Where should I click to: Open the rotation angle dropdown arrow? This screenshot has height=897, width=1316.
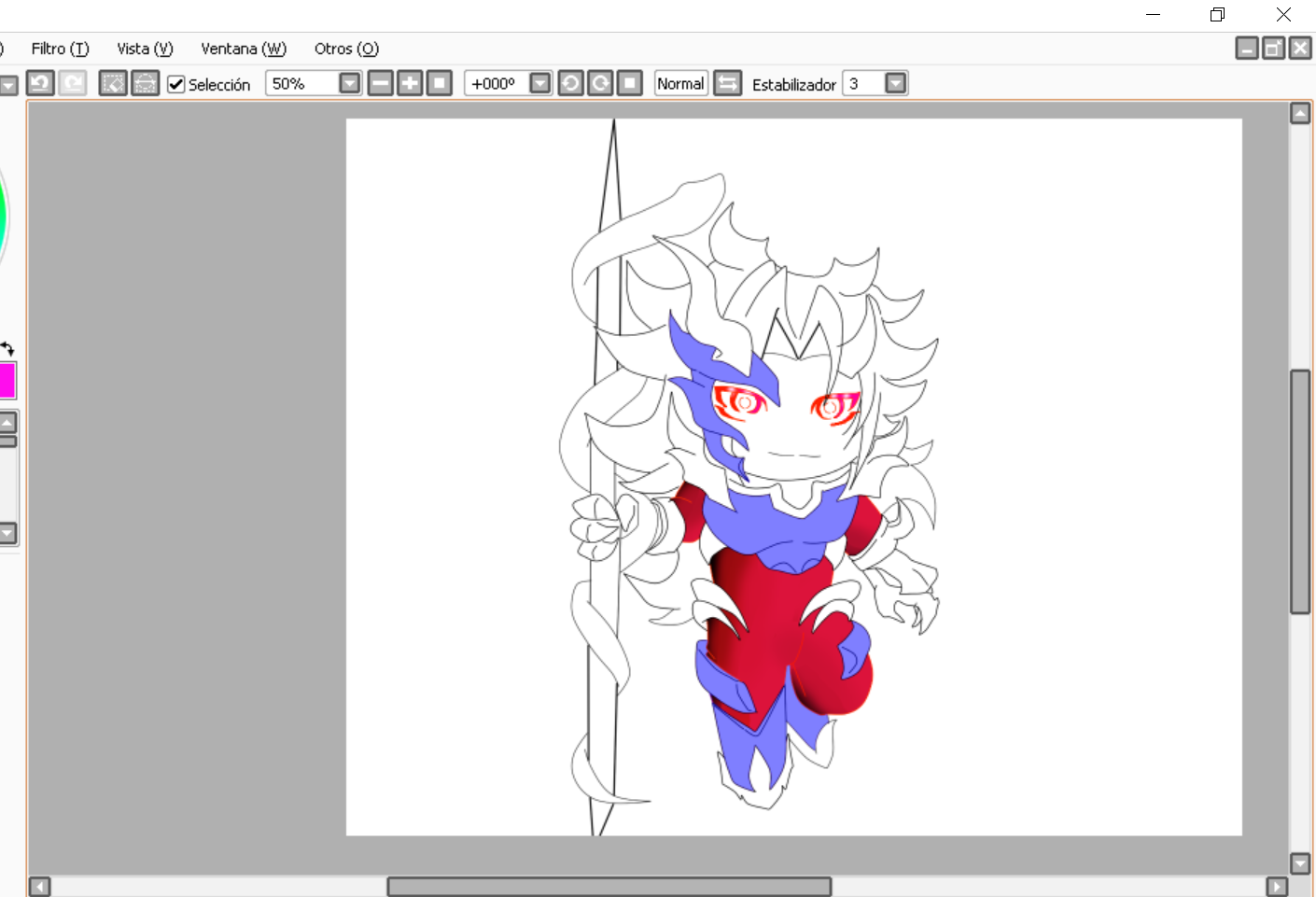540,83
